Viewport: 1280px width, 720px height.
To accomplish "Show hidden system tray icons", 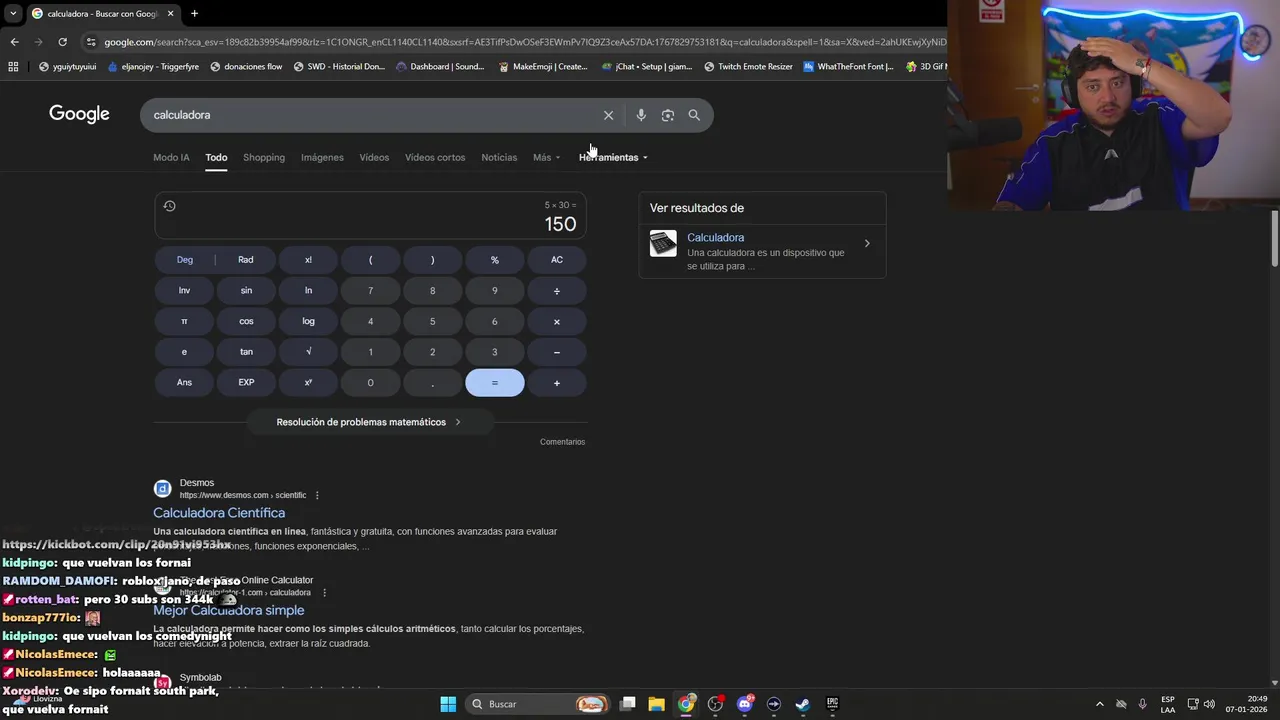I will [x=1100, y=704].
